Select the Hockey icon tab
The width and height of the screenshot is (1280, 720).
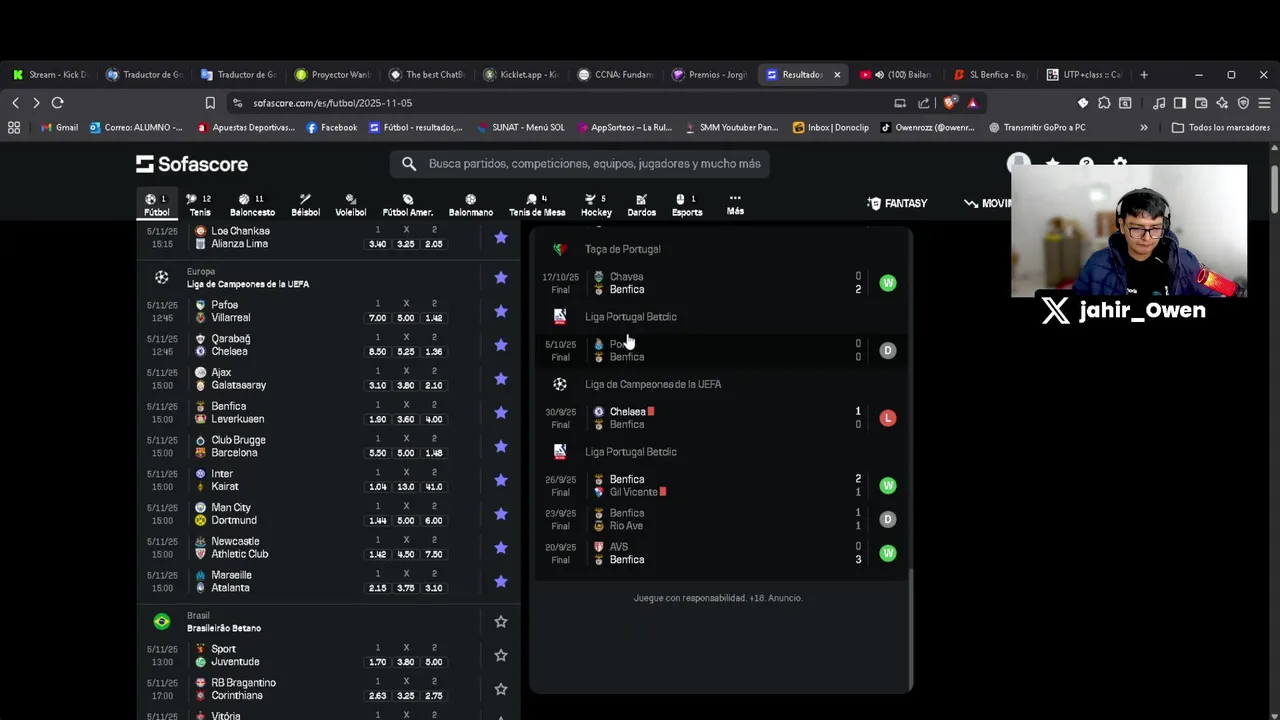click(x=596, y=205)
